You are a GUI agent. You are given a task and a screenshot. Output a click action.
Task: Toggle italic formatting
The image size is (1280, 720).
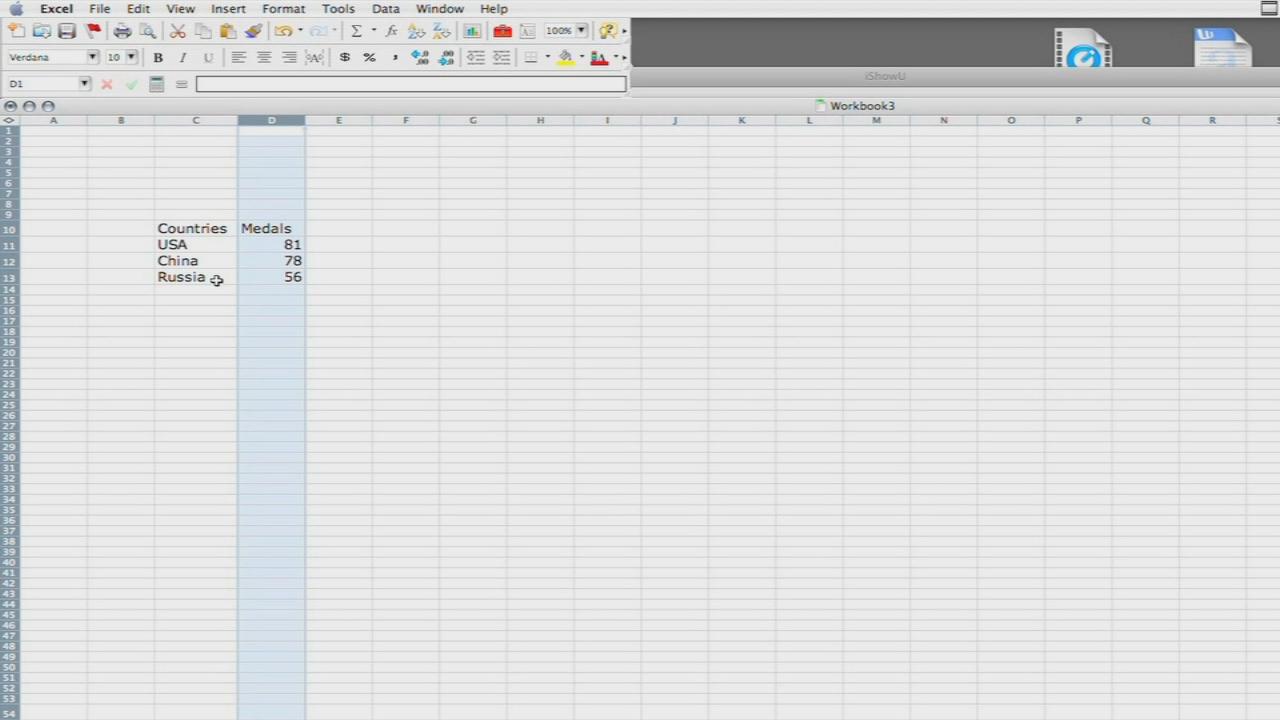pyautogui.click(x=182, y=57)
